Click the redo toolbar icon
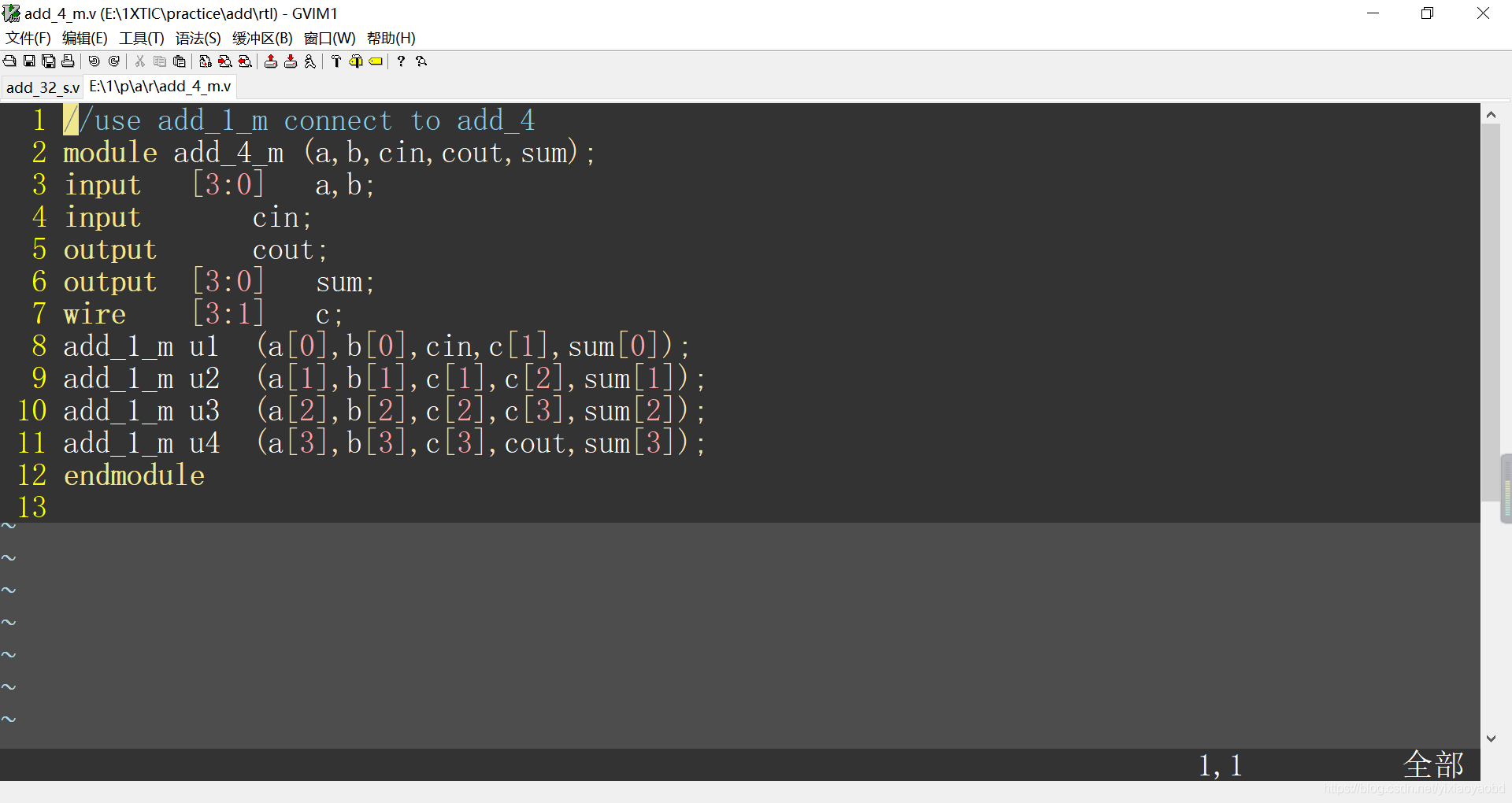The image size is (1512, 803). (x=114, y=61)
